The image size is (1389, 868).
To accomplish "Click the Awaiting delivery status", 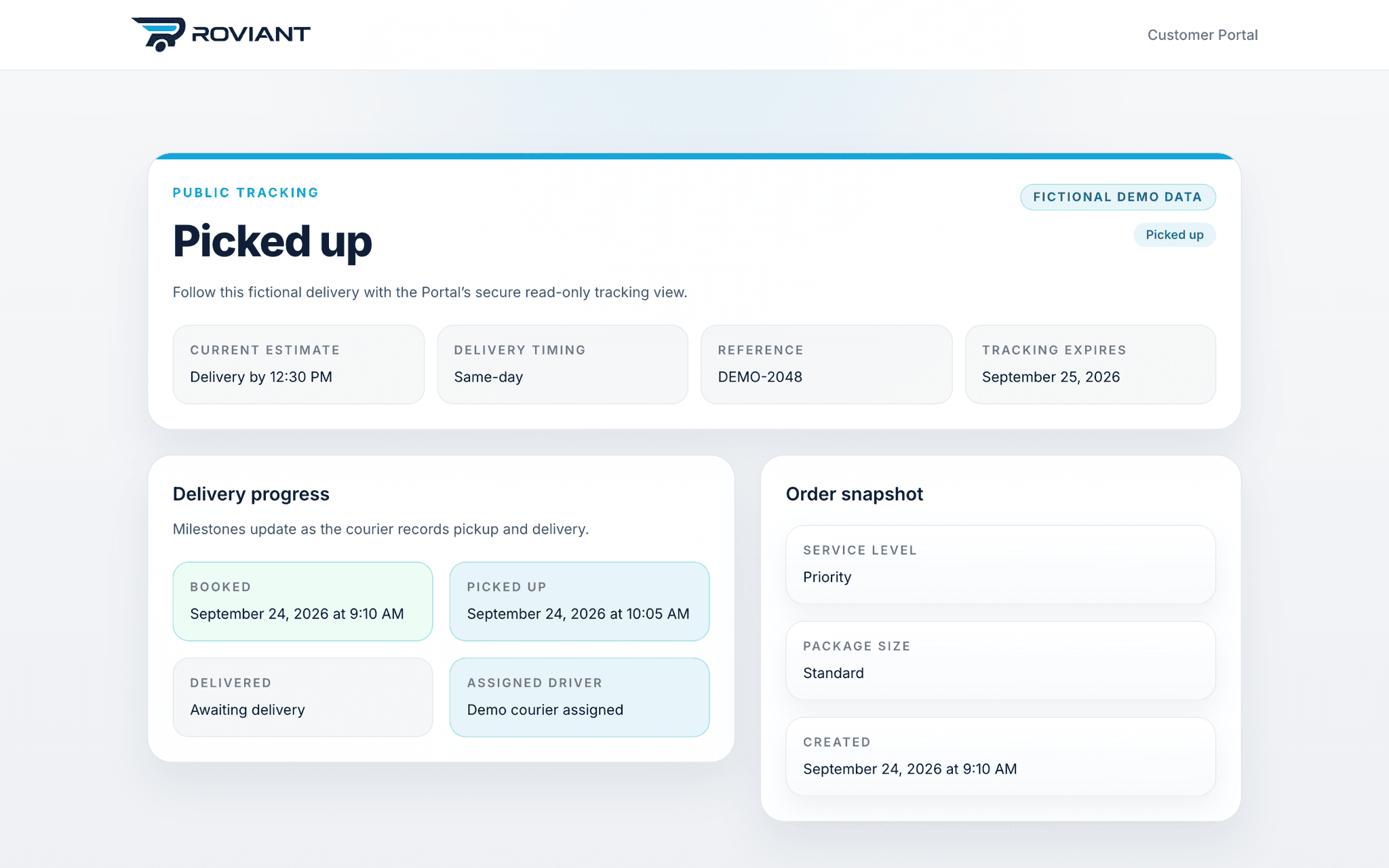I will point(248,710).
